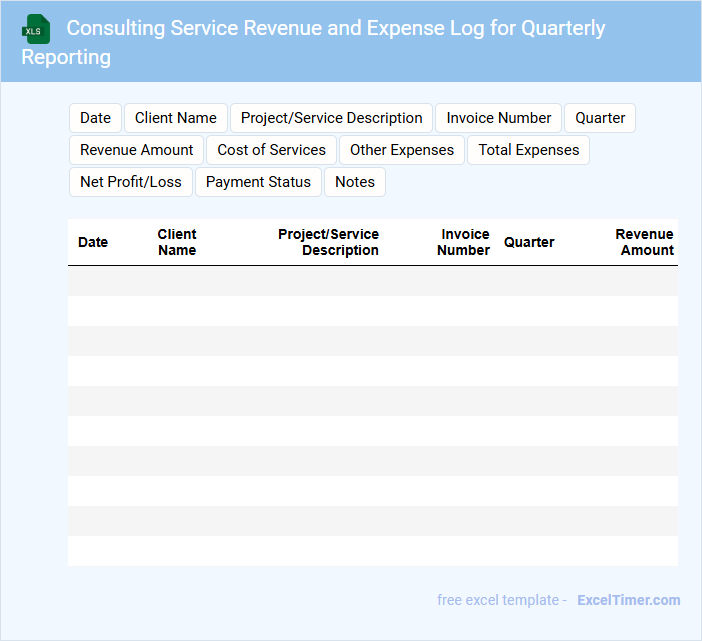Viewport: 702px width, 641px height.
Task: Click the Revenue Amount column header
Action: coord(645,242)
